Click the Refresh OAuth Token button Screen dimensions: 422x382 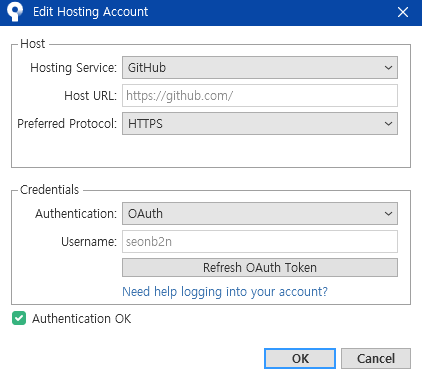[x=260, y=267]
